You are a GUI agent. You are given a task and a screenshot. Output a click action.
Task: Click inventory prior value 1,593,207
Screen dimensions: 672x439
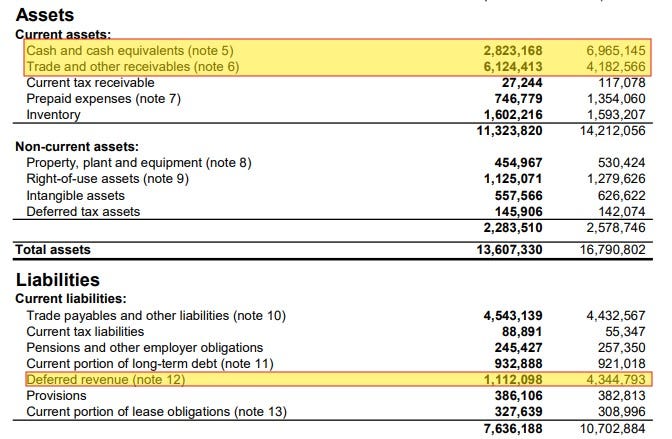tap(616, 115)
